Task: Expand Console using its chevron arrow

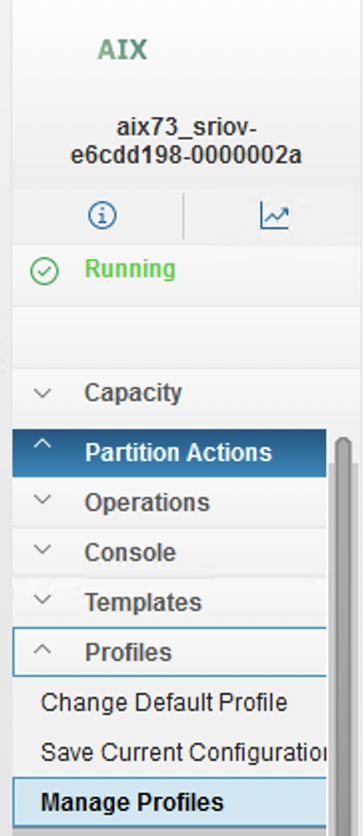Action: (43, 549)
